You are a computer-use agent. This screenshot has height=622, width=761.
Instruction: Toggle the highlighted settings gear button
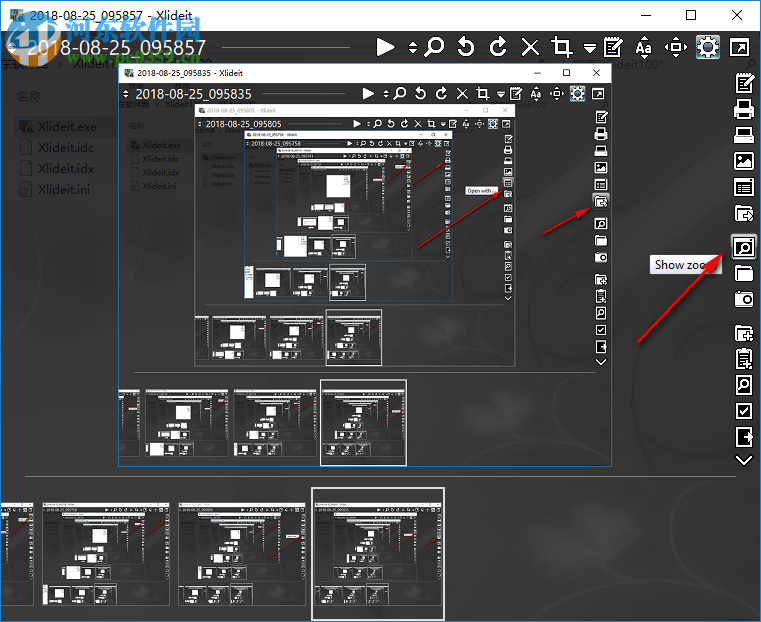[708, 47]
